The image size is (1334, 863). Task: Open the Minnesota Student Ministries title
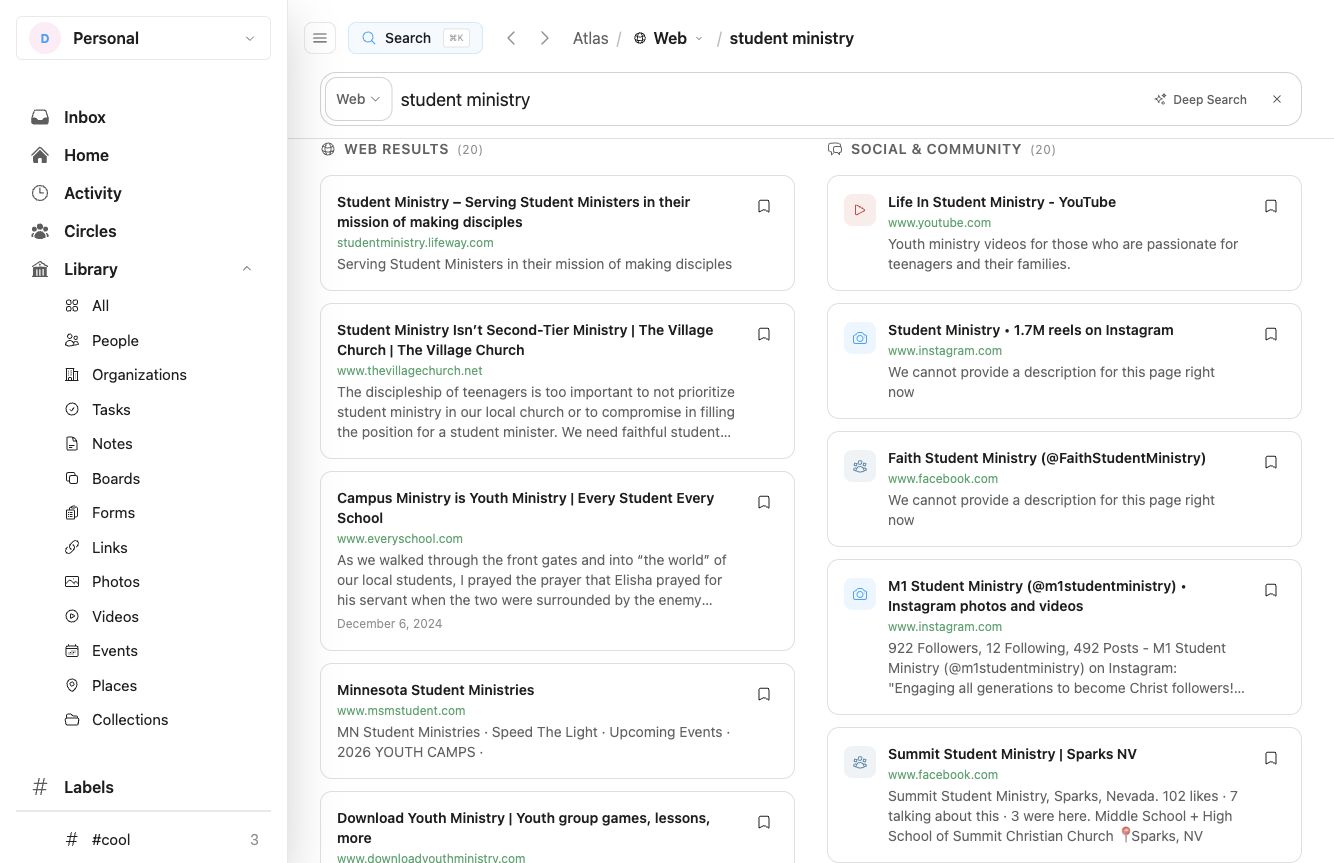coord(436,690)
